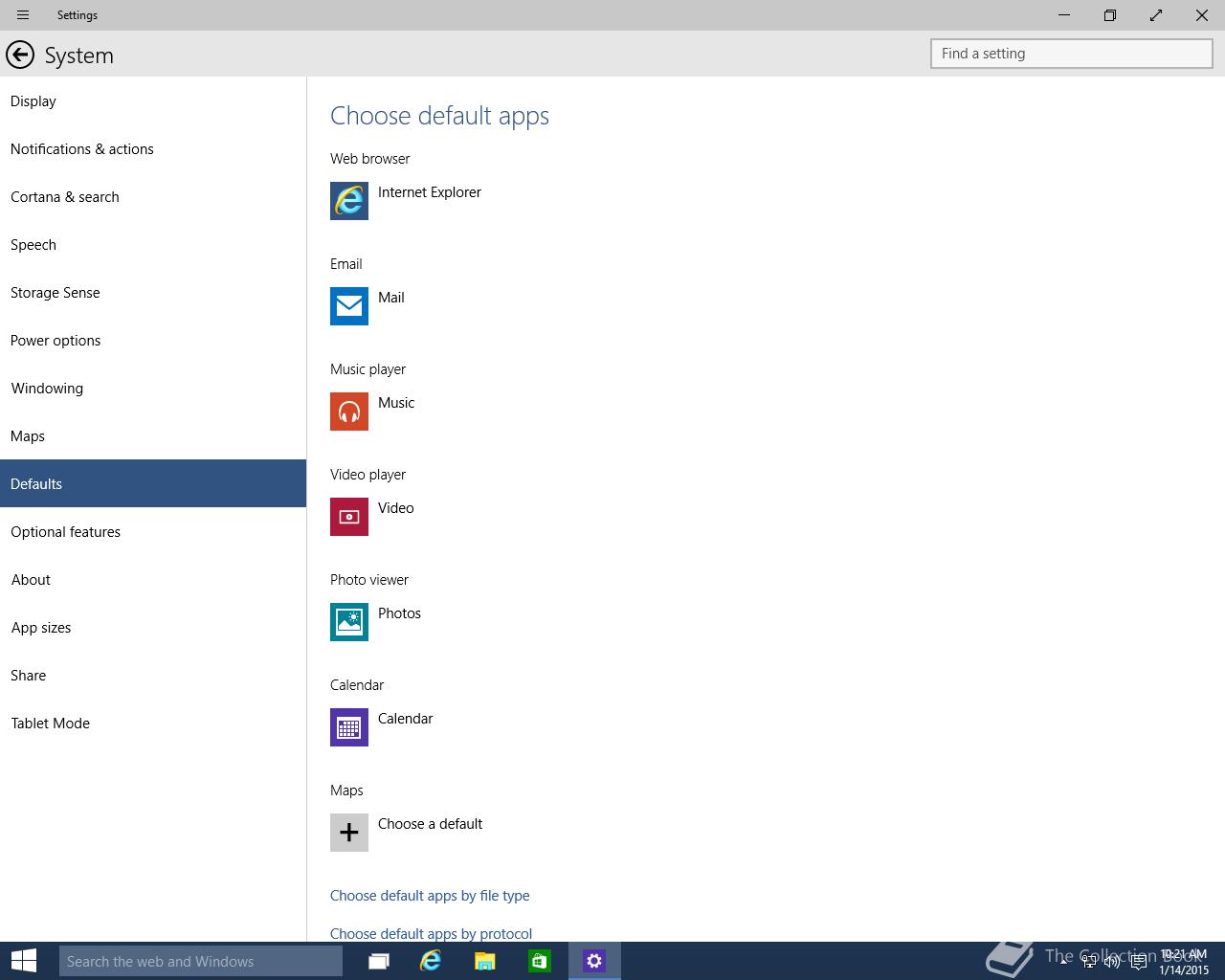This screenshot has width=1225, height=980.
Task: Select Share in the sidebar
Action: coord(153,675)
